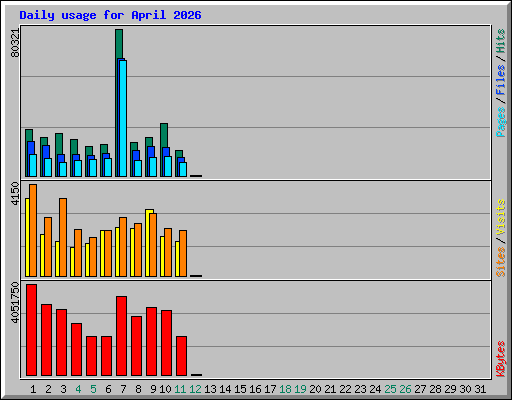Click the orange sites bar for day 1
The width and height of the screenshot is (512, 400).
pos(33,230)
